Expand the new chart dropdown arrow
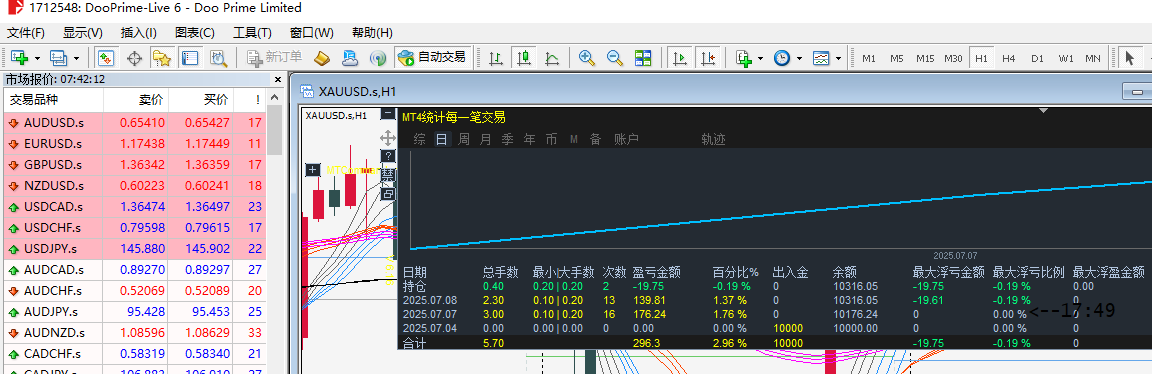 point(37,58)
